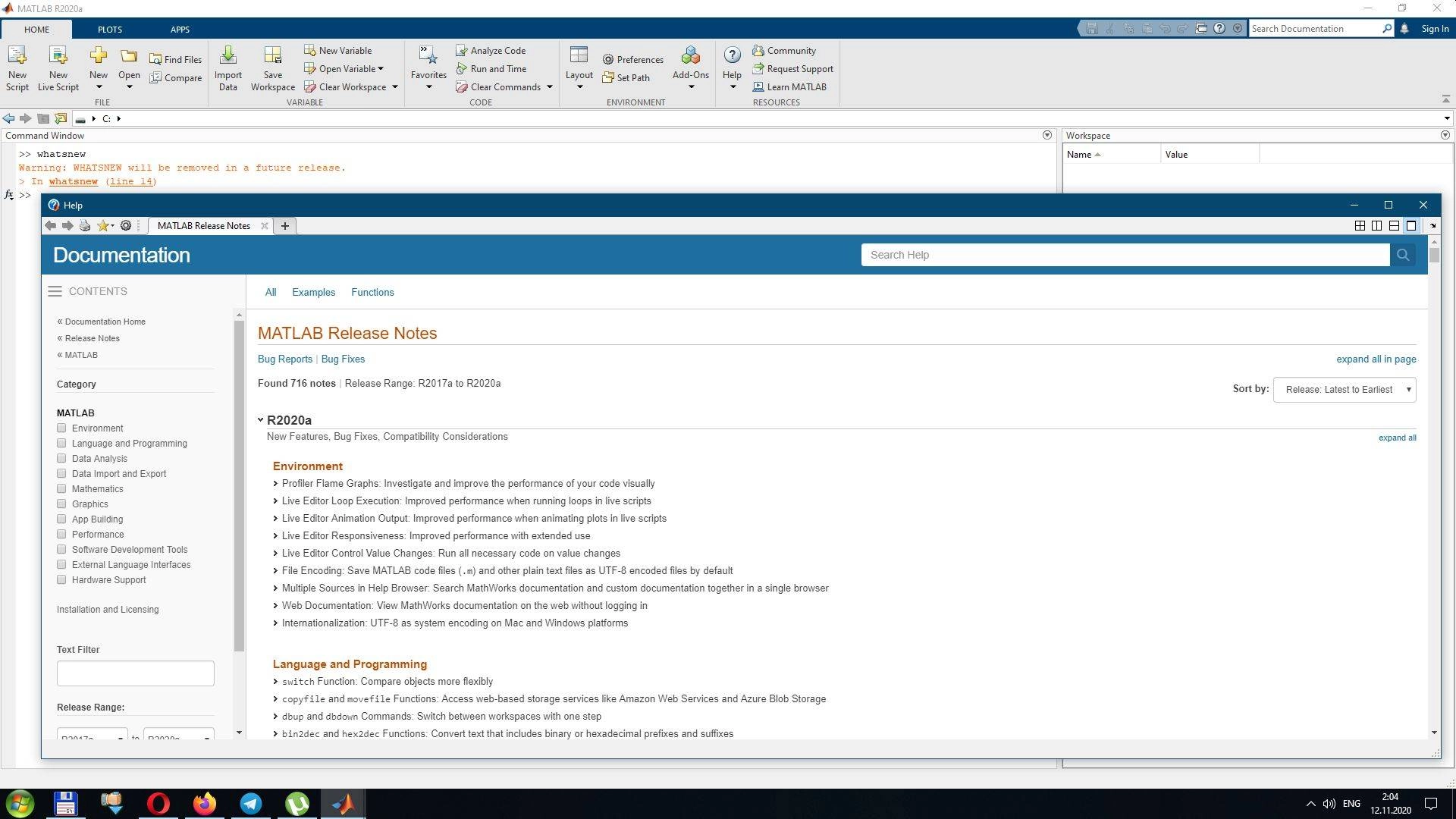Create a New Script

(x=17, y=68)
